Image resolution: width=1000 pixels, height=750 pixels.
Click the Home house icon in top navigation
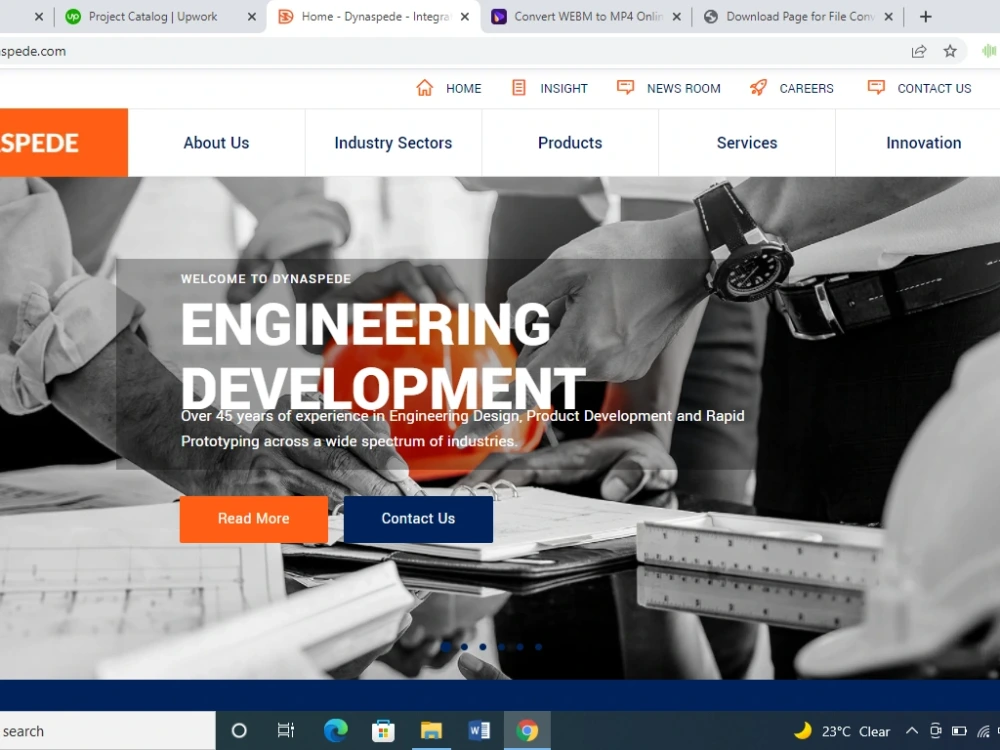coord(425,88)
